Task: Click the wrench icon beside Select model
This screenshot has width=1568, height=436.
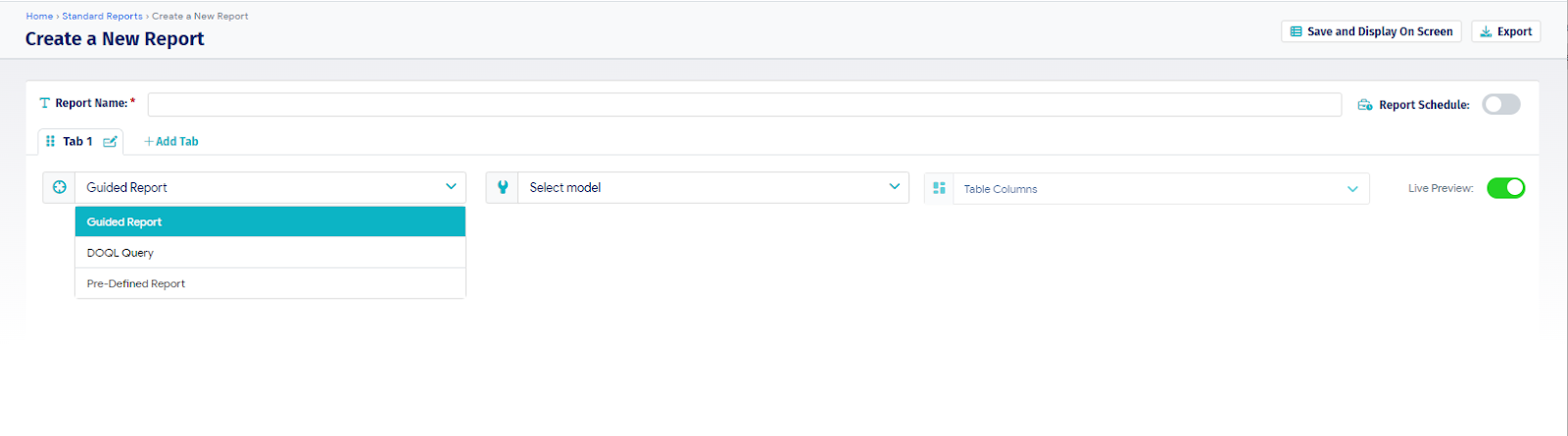Action: pos(503,187)
